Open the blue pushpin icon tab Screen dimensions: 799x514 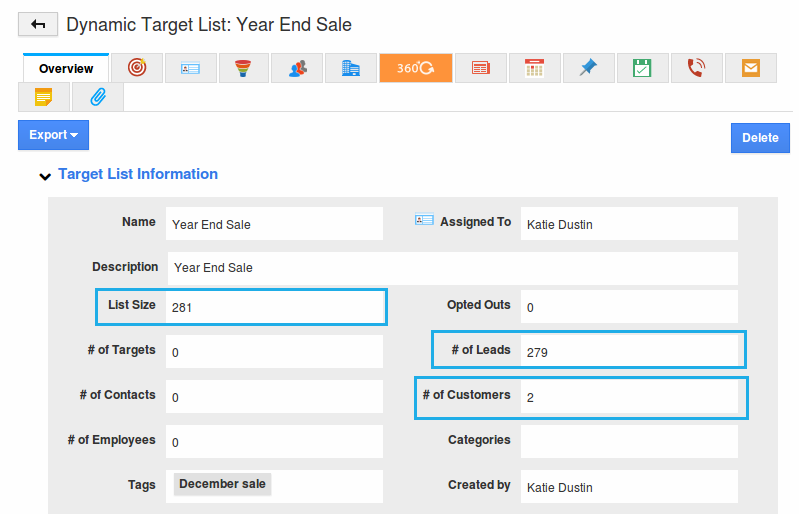(588, 68)
